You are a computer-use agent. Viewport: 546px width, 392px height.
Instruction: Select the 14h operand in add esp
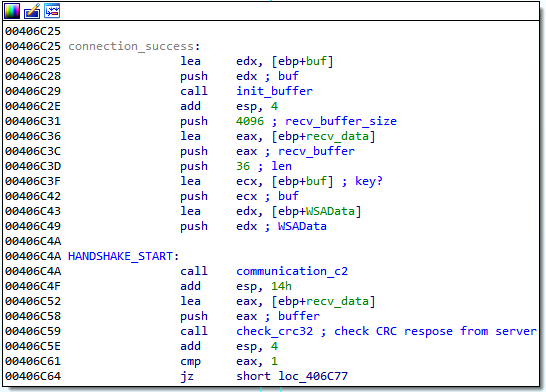[281, 286]
